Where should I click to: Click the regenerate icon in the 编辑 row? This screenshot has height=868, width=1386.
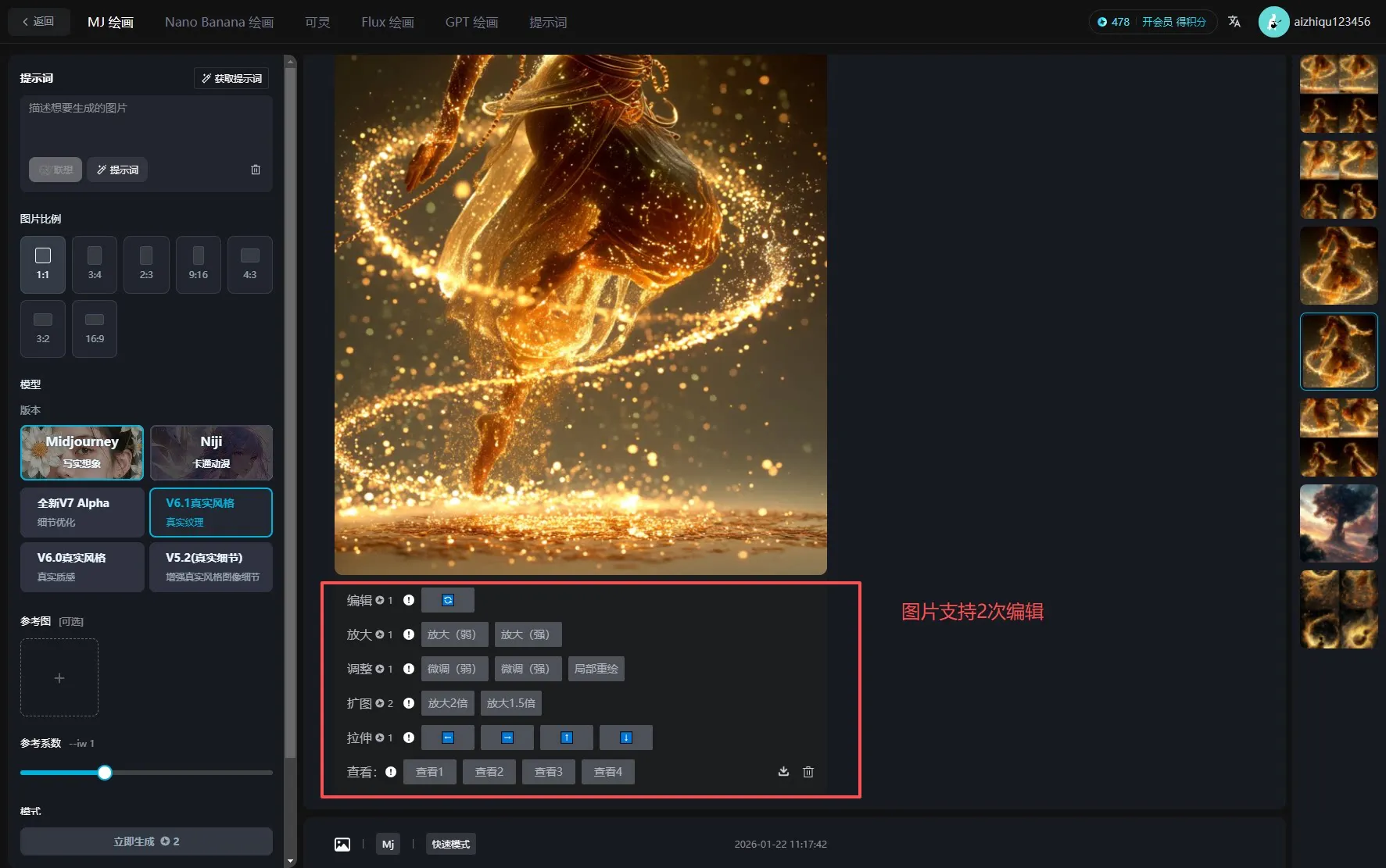(x=447, y=600)
